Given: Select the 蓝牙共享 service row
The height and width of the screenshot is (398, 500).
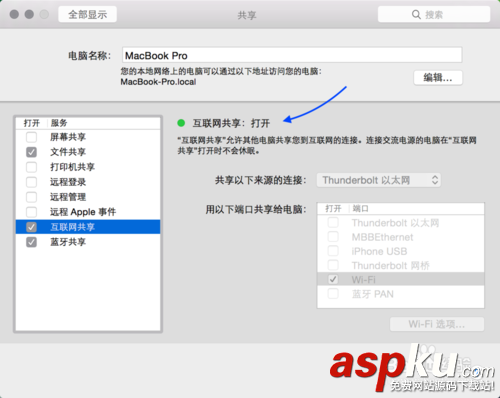Looking at the screenshot, I should coord(88,242).
